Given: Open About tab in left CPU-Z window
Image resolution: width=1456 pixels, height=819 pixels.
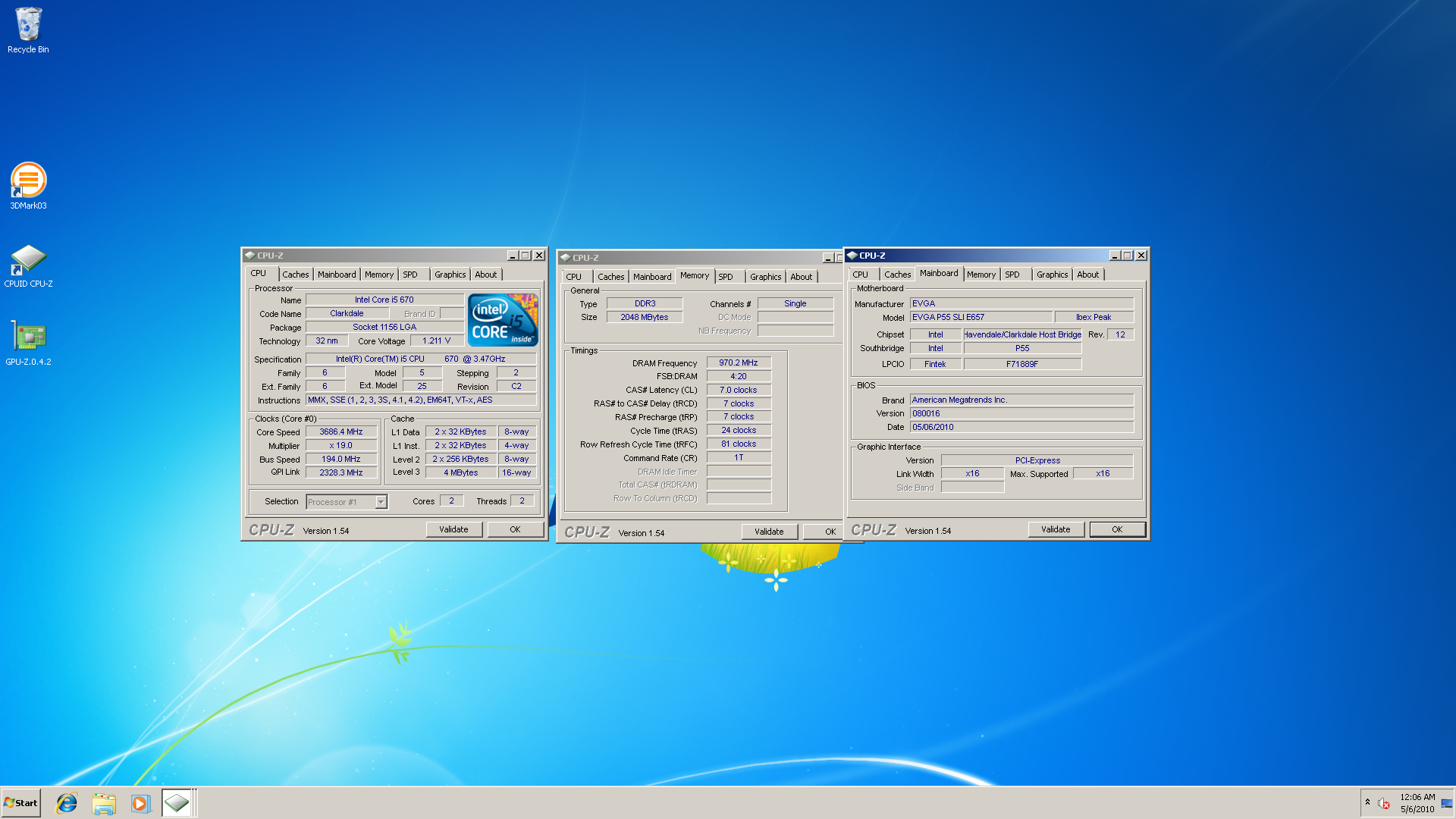Looking at the screenshot, I should click(x=485, y=275).
